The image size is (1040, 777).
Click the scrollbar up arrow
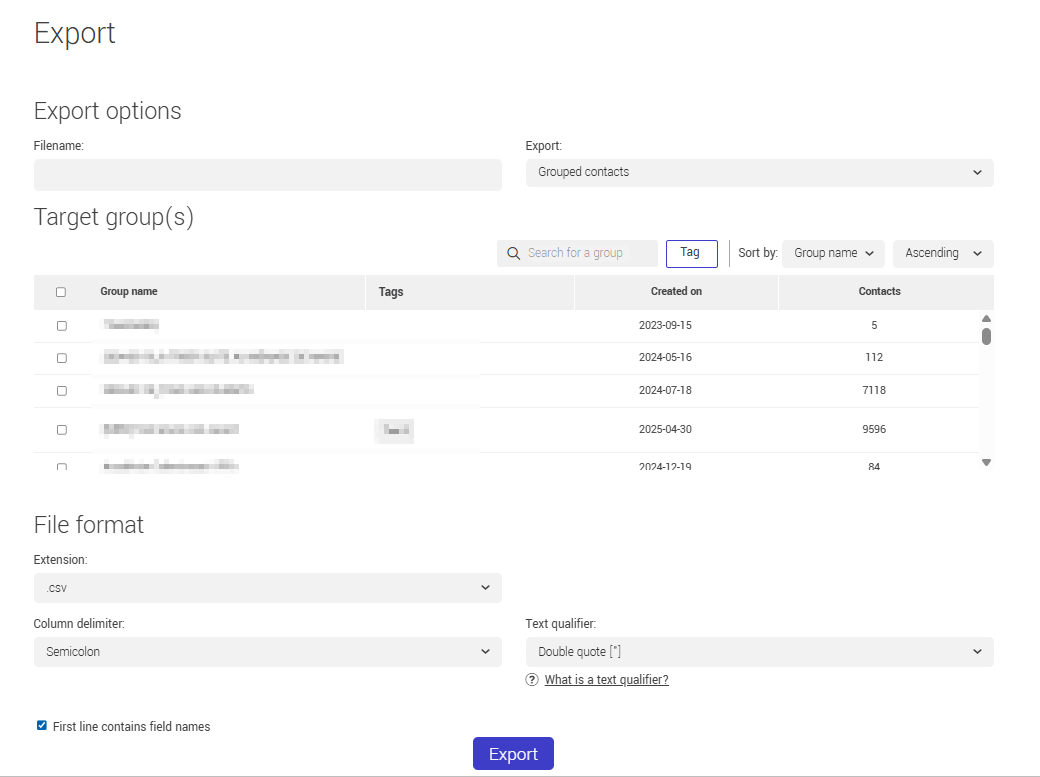pos(986,318)
